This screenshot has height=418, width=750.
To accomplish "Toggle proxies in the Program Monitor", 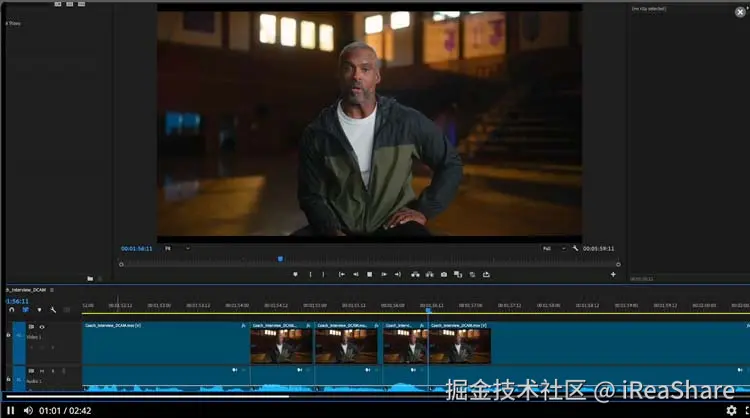I will click(472, 275).
